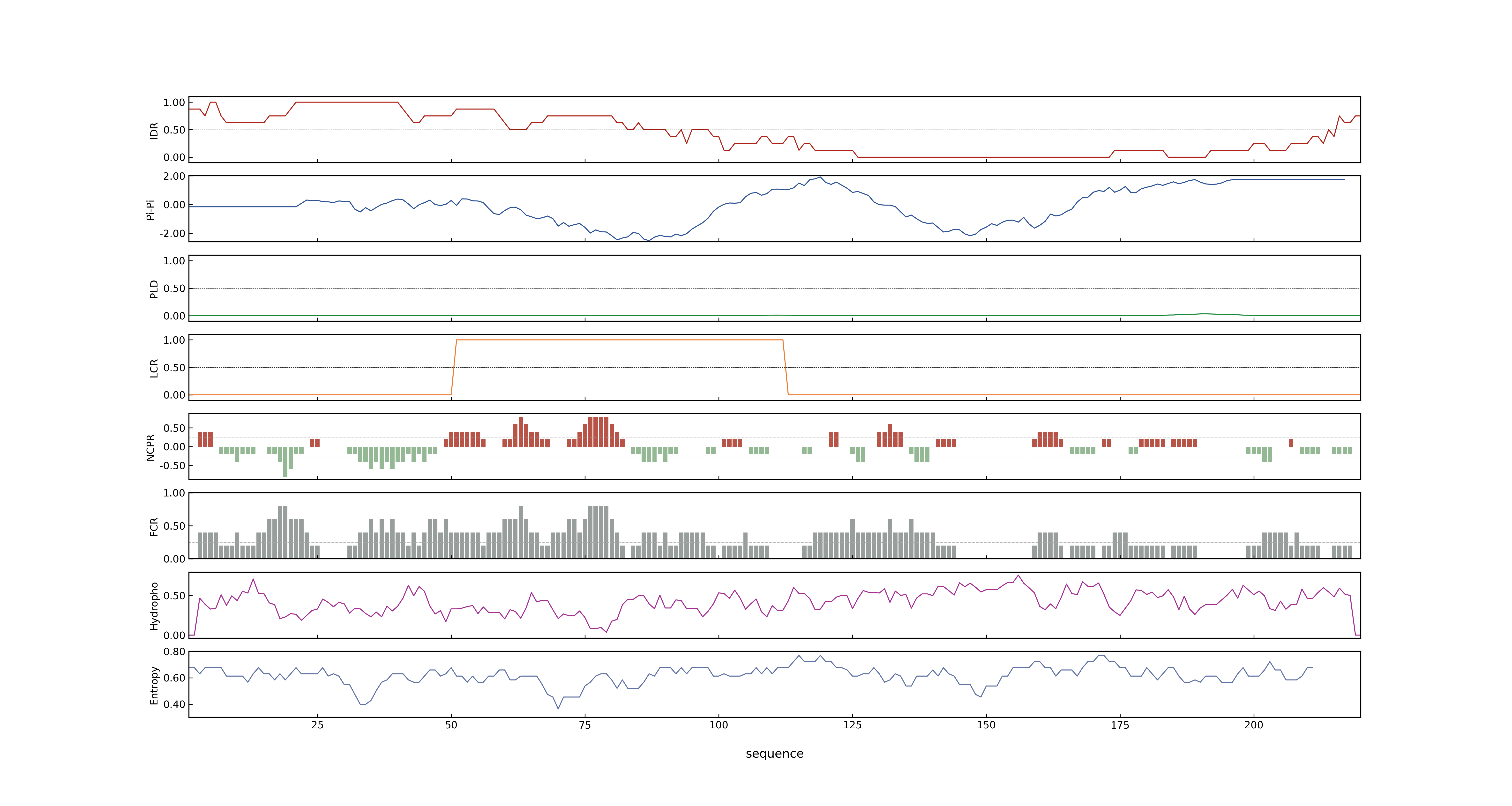This screenshot has height=806, width=1512.
Task: Click the 0.40 tick on Entropy axis
Action: coord(174,704)
